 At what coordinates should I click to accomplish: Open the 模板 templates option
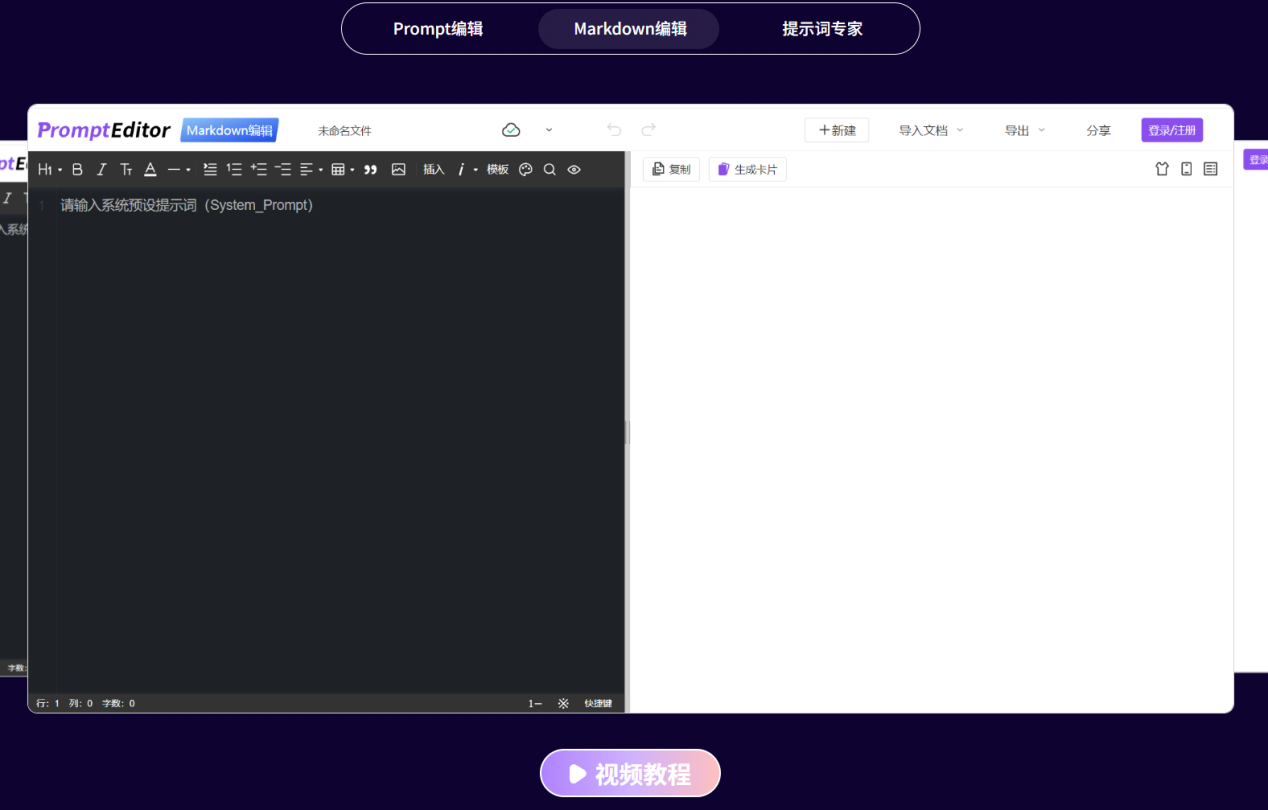tap(498, 170)
